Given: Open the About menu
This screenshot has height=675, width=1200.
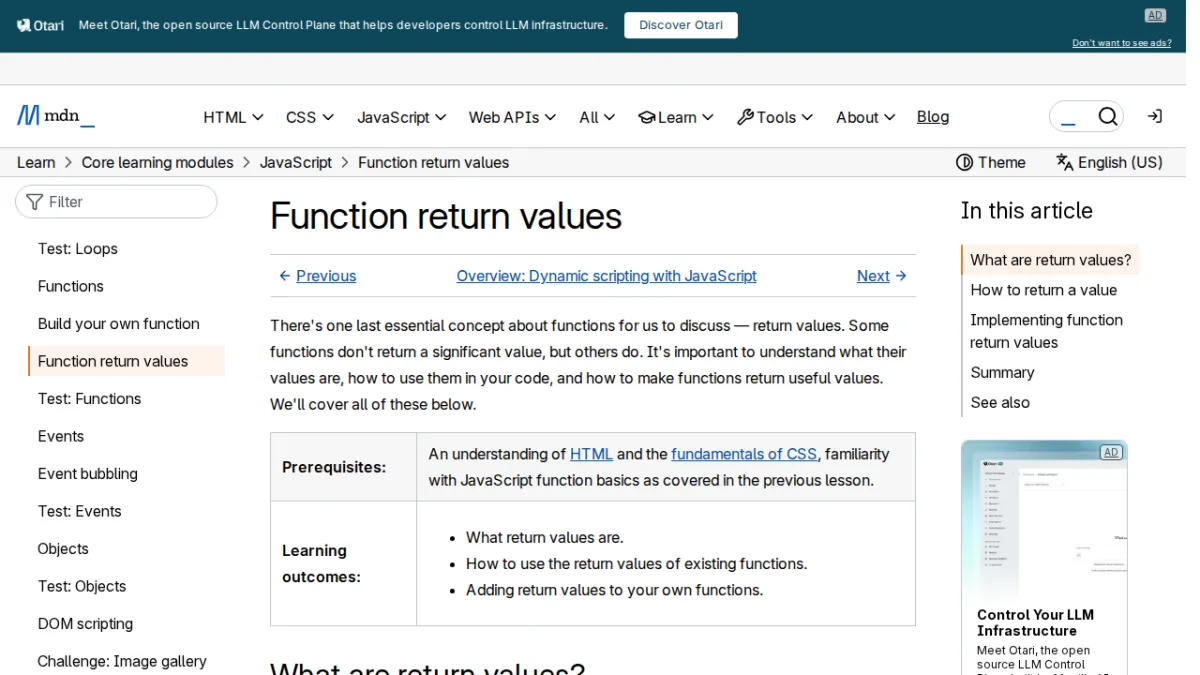Looking at the screenshot, I should (866, 117).
